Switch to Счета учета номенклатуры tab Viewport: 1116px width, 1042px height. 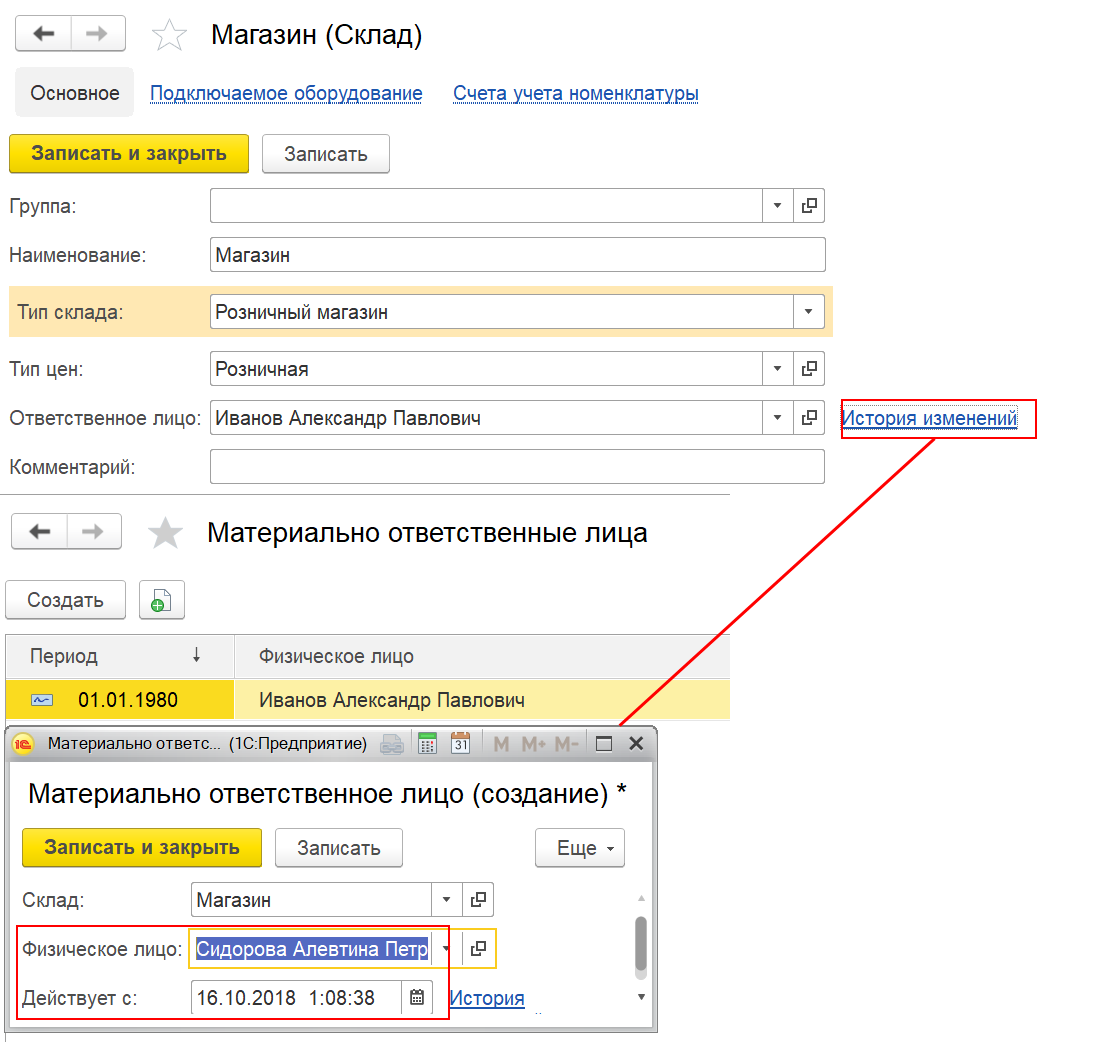(576, 93)
